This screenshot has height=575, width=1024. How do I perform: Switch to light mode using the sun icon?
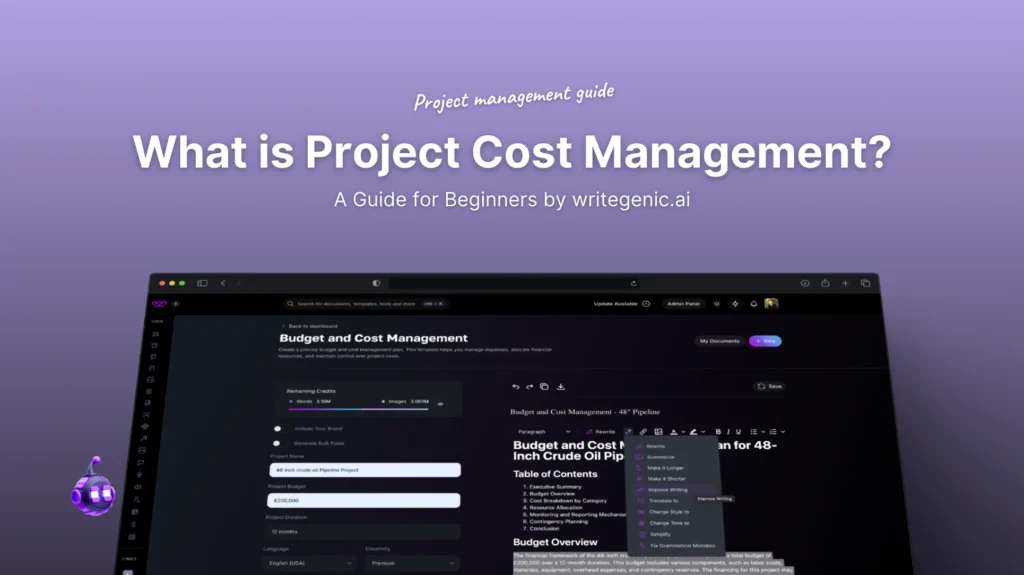coord(716,304)
